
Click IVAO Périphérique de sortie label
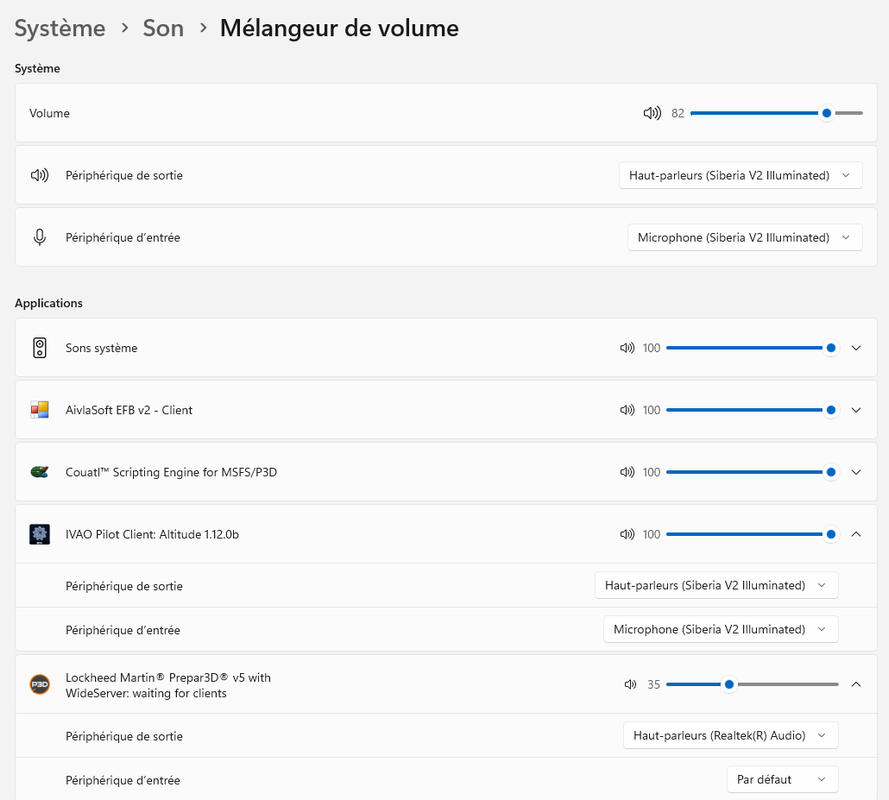pos(124,586)
